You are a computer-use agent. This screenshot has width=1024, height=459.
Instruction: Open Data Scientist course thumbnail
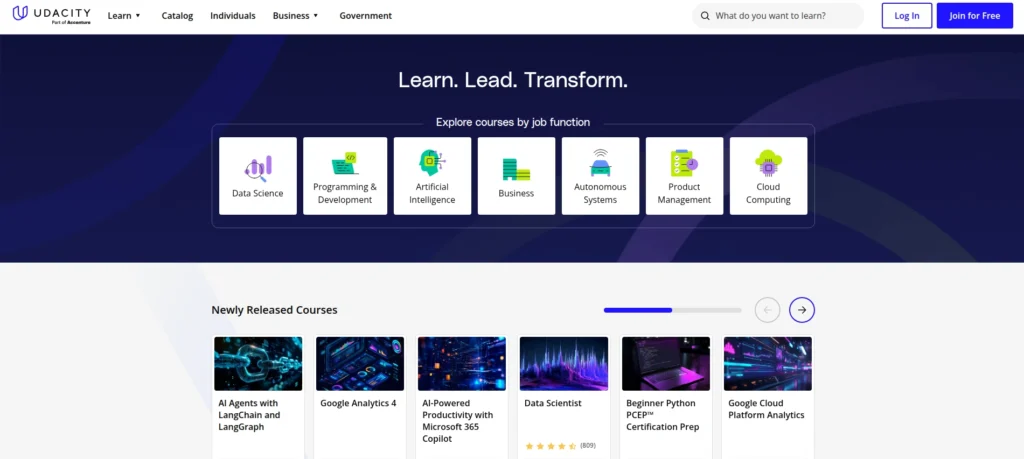564,364
